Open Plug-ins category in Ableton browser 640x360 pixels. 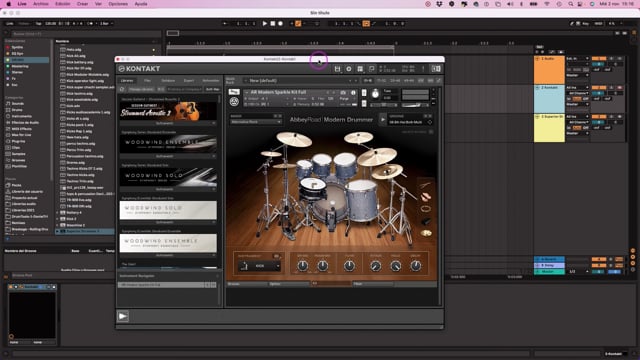click(x=18, y=141)
